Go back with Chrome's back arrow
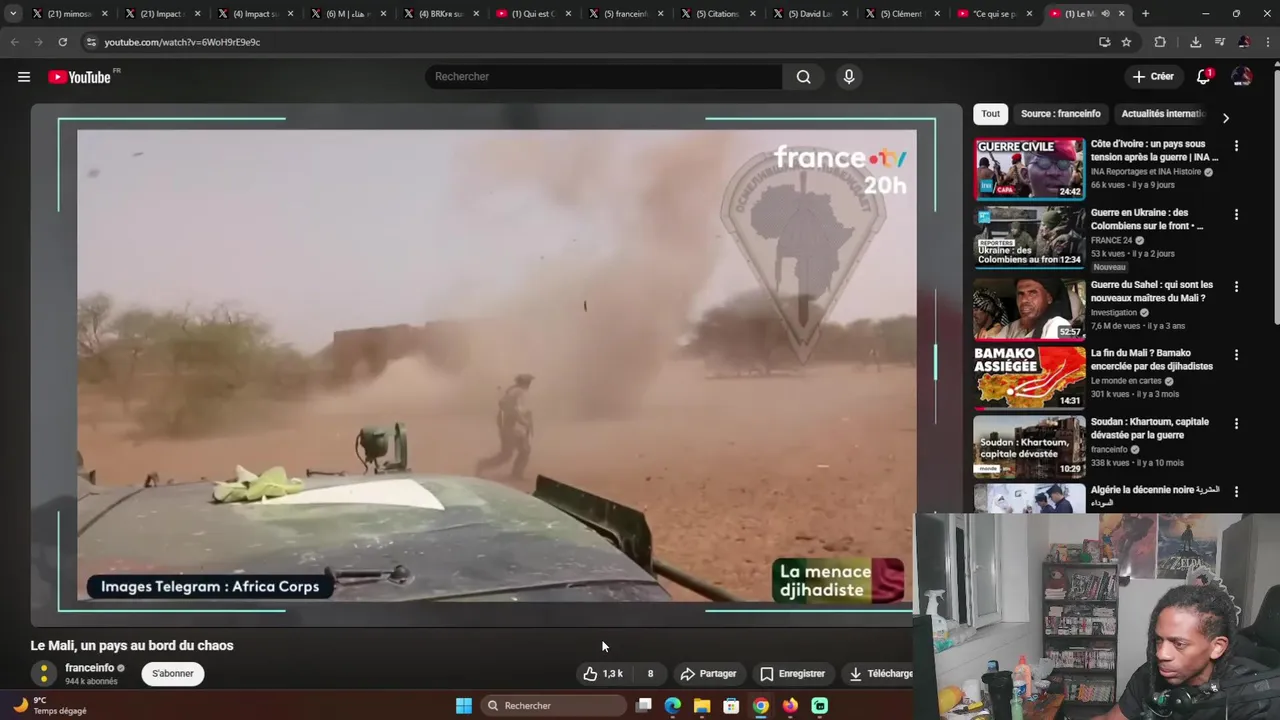This screenshot has width=1280, height=720. 14,42
